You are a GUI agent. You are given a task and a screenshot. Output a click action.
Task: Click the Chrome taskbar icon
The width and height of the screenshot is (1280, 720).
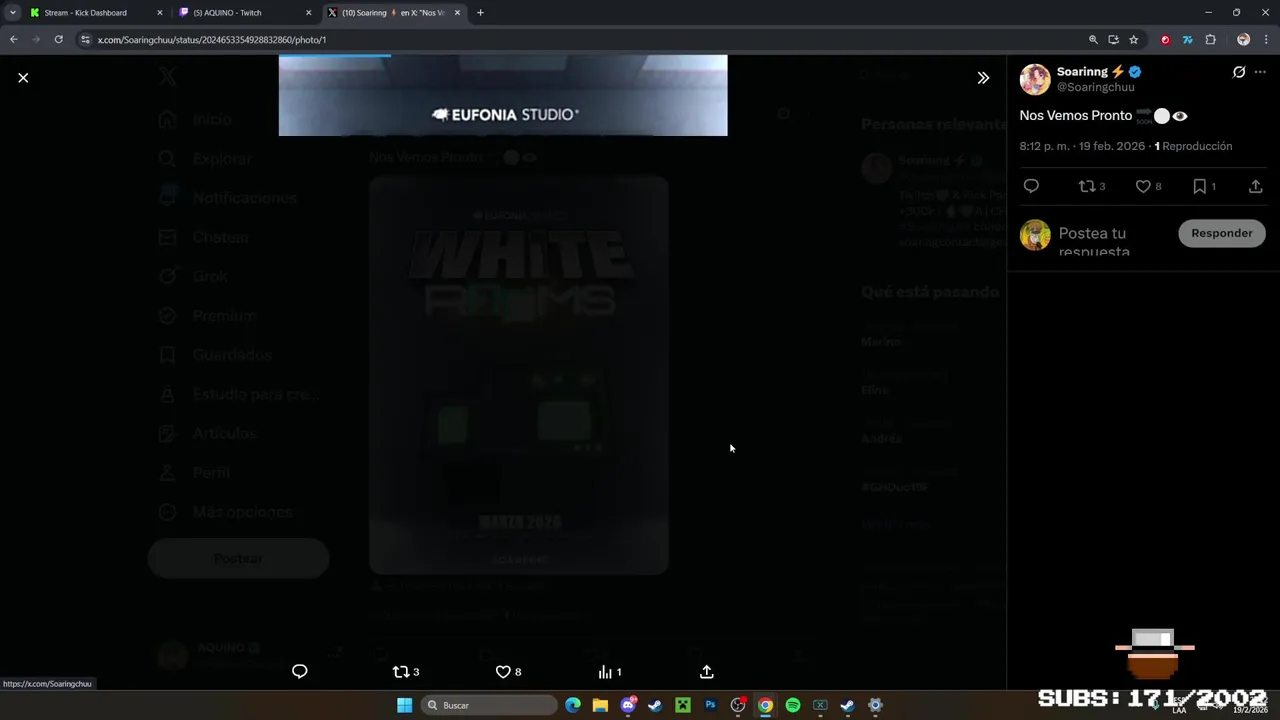(765, 705)
